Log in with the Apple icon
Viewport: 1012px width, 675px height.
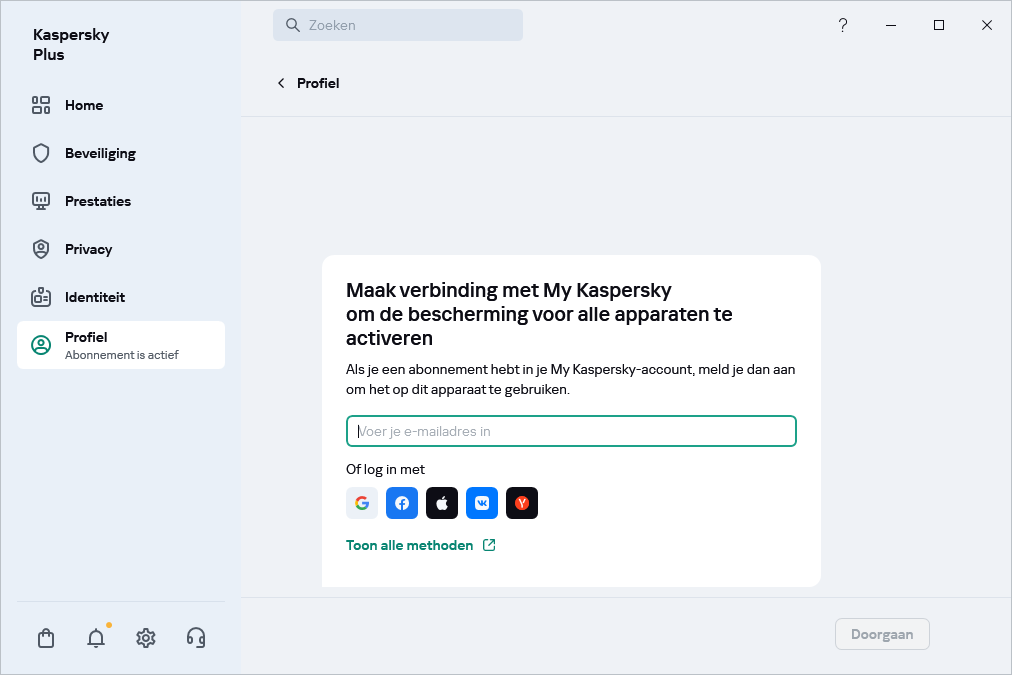click(x=441, y=503)
